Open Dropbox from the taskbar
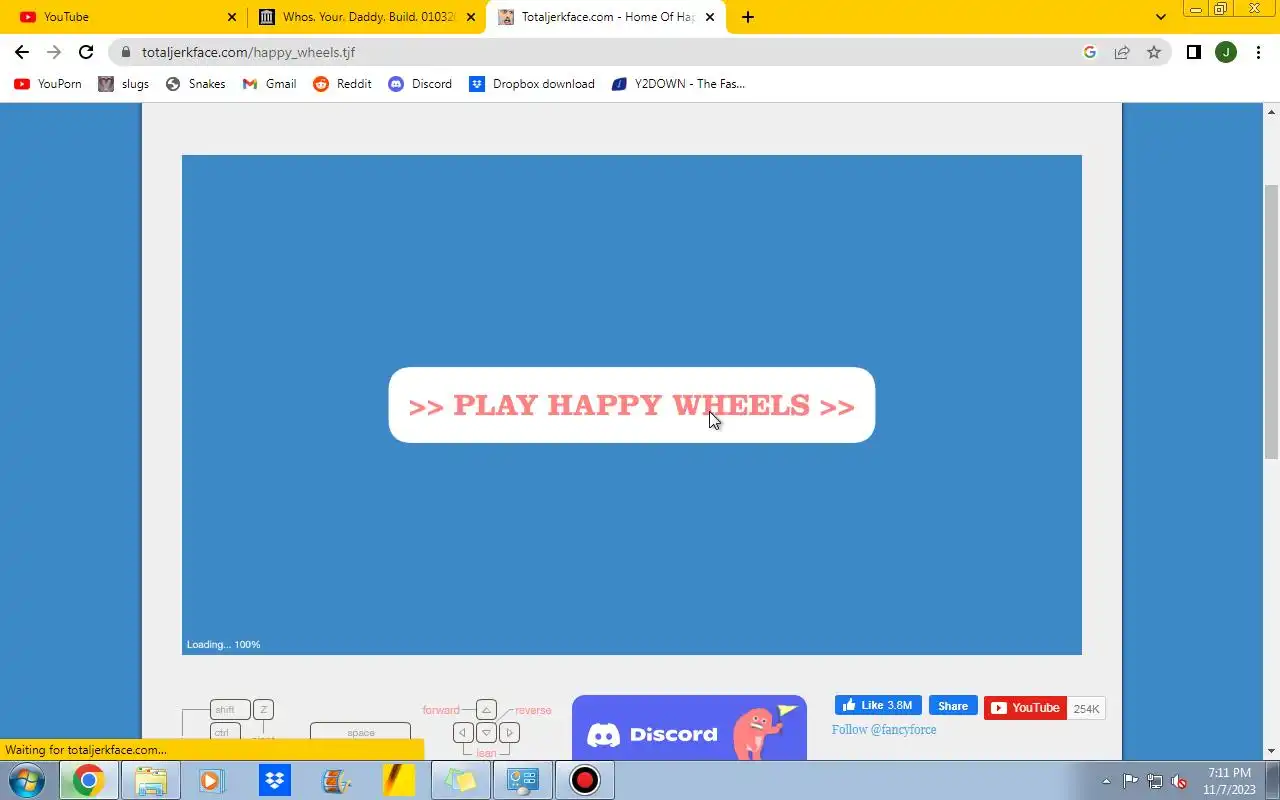The image size is (1280, 800). (x=274, y=780)
